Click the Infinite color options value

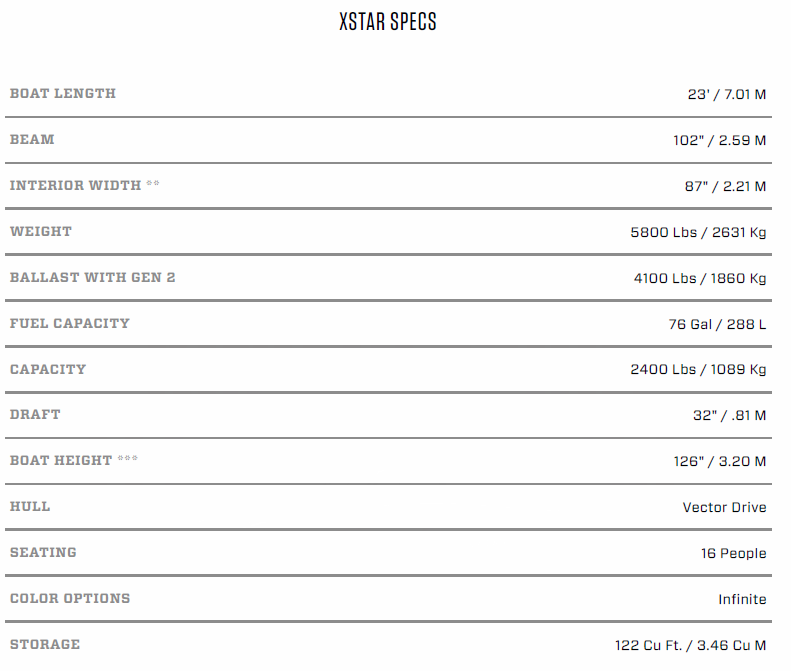[742, 600]
